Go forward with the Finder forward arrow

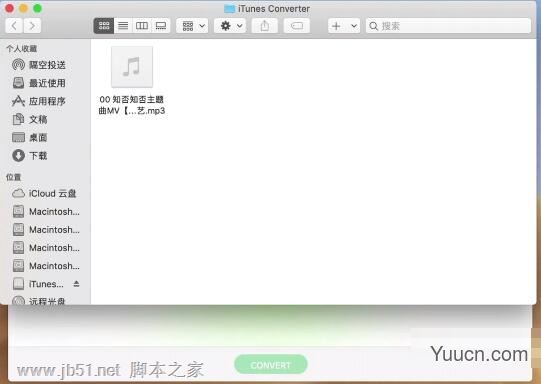32,26
